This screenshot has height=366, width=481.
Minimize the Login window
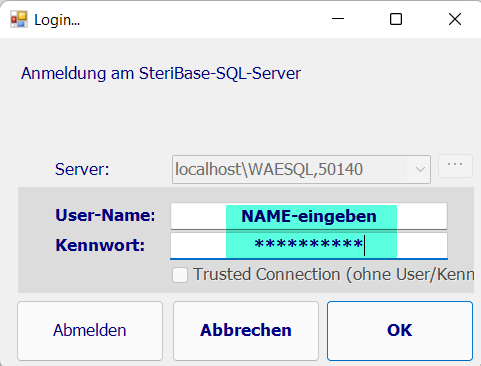tap(338, 19)
